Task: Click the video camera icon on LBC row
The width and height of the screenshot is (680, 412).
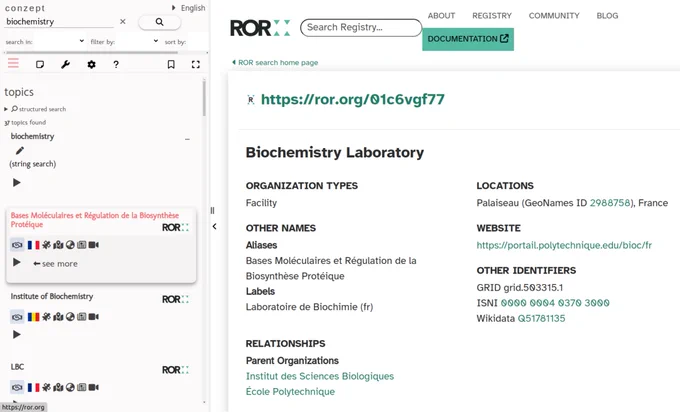Action: (x=94, y=387)
